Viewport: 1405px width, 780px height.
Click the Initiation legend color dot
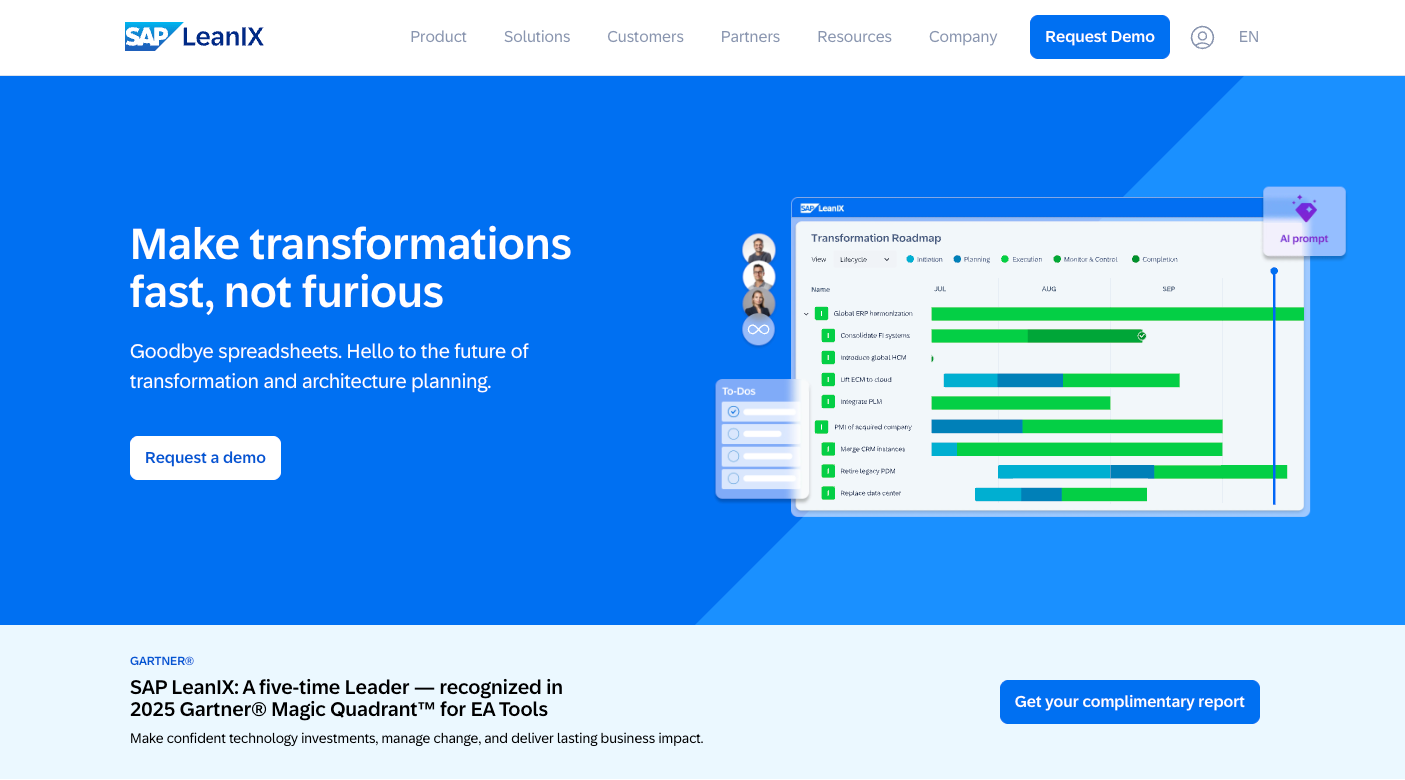[x=910, y=259]
